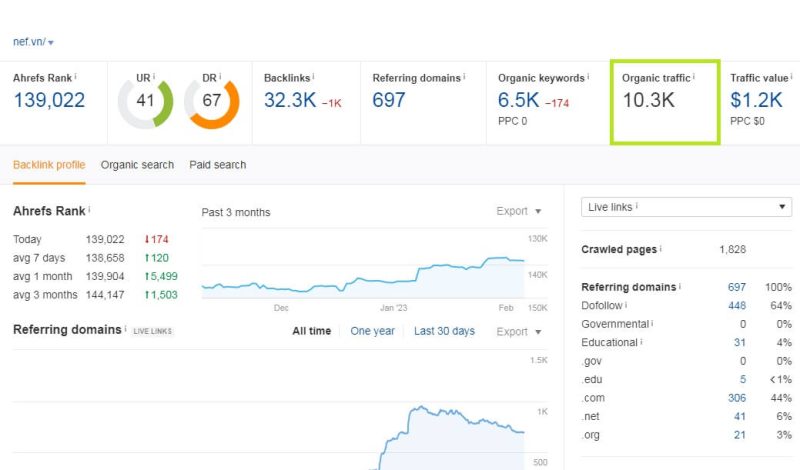The image size is (800, 470).
Task: Click the avg 3 months value 144,147
Action: coord(105,294)
